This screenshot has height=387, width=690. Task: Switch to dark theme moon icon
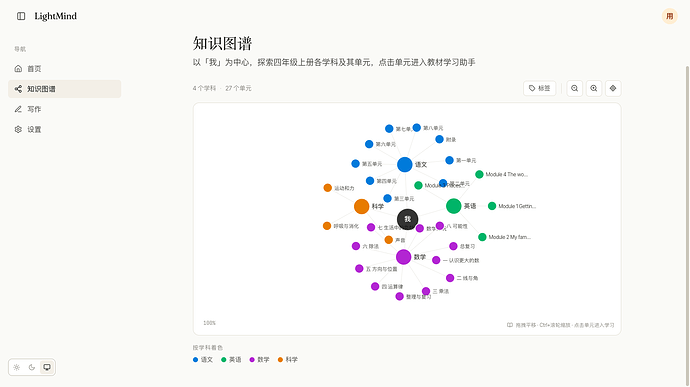[x=32, y=367]
